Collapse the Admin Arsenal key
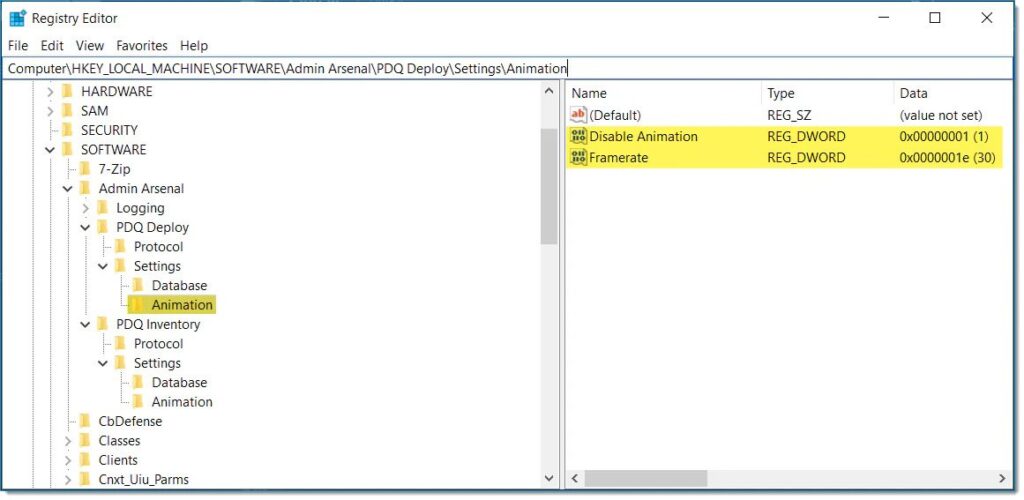Screen dimensions: 1024x500 [68, 189]
